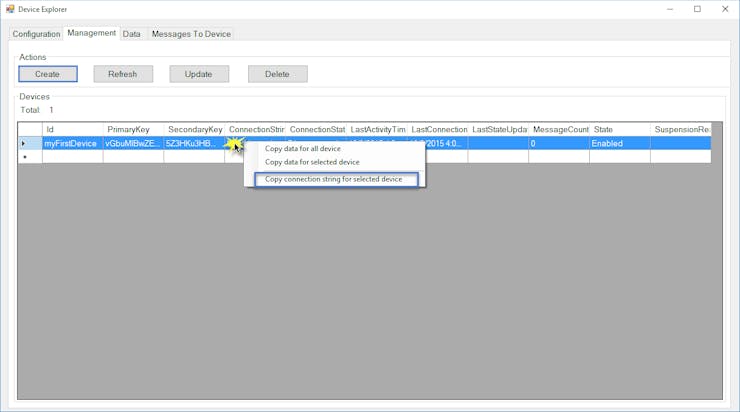This screenshot has height=412, width=740.
Task: Select the myFirstDevice Id cell
Action: click(73, 143)
